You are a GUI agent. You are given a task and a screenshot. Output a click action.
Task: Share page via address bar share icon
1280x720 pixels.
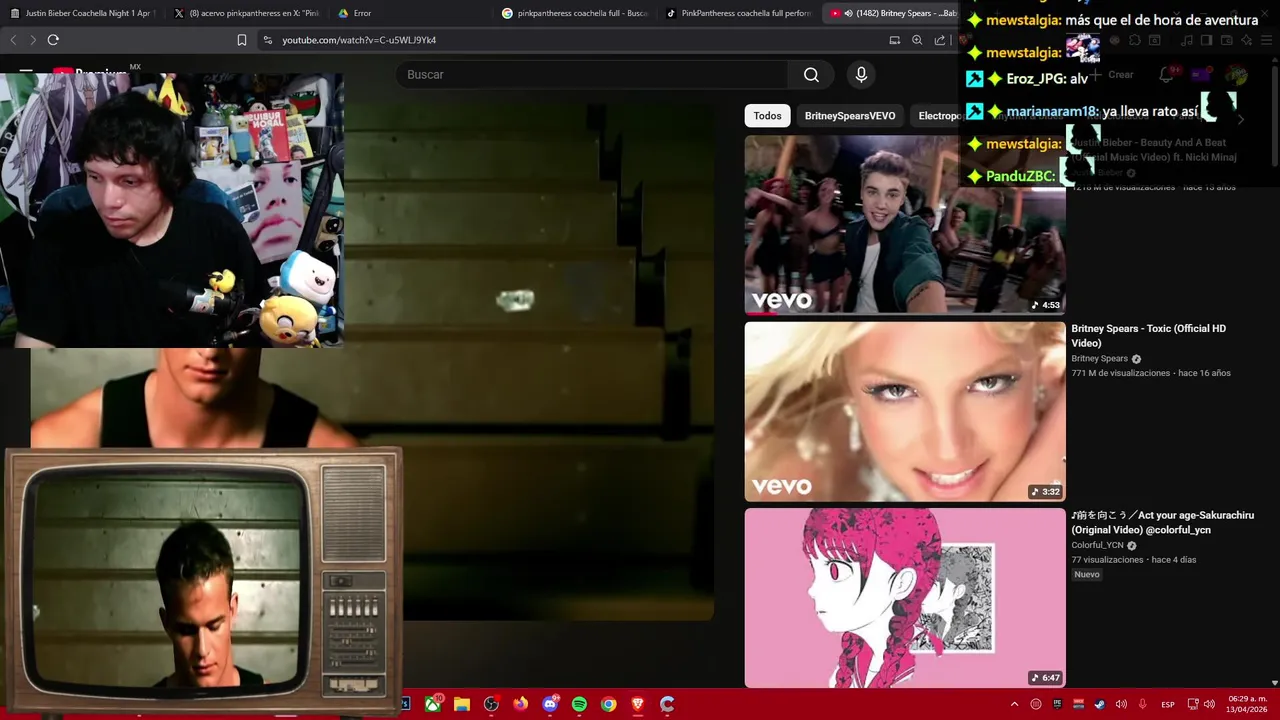(x=940, y=40)
